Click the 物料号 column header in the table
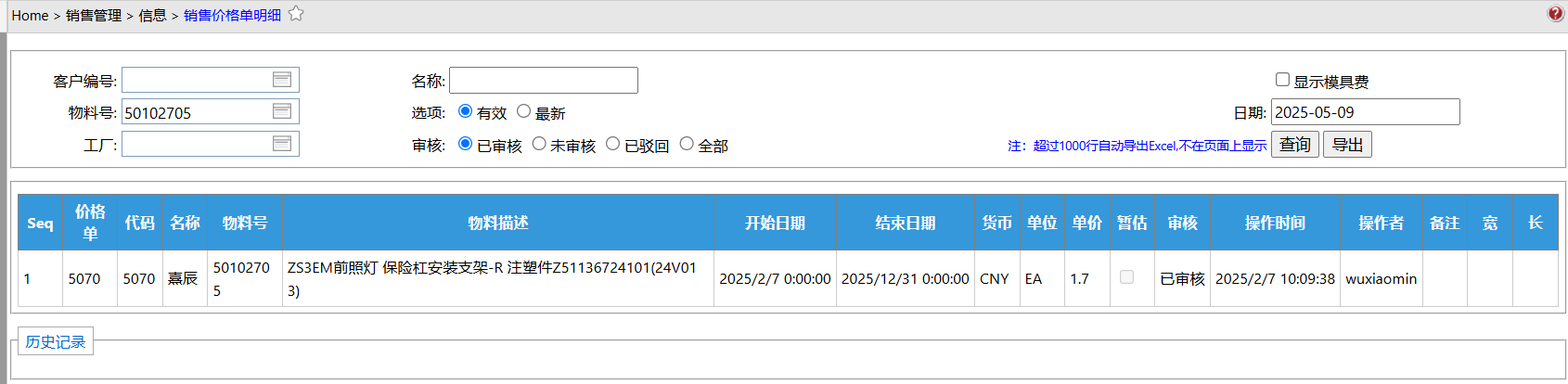This screenshot has height=384, width=1568. point(245,223)
